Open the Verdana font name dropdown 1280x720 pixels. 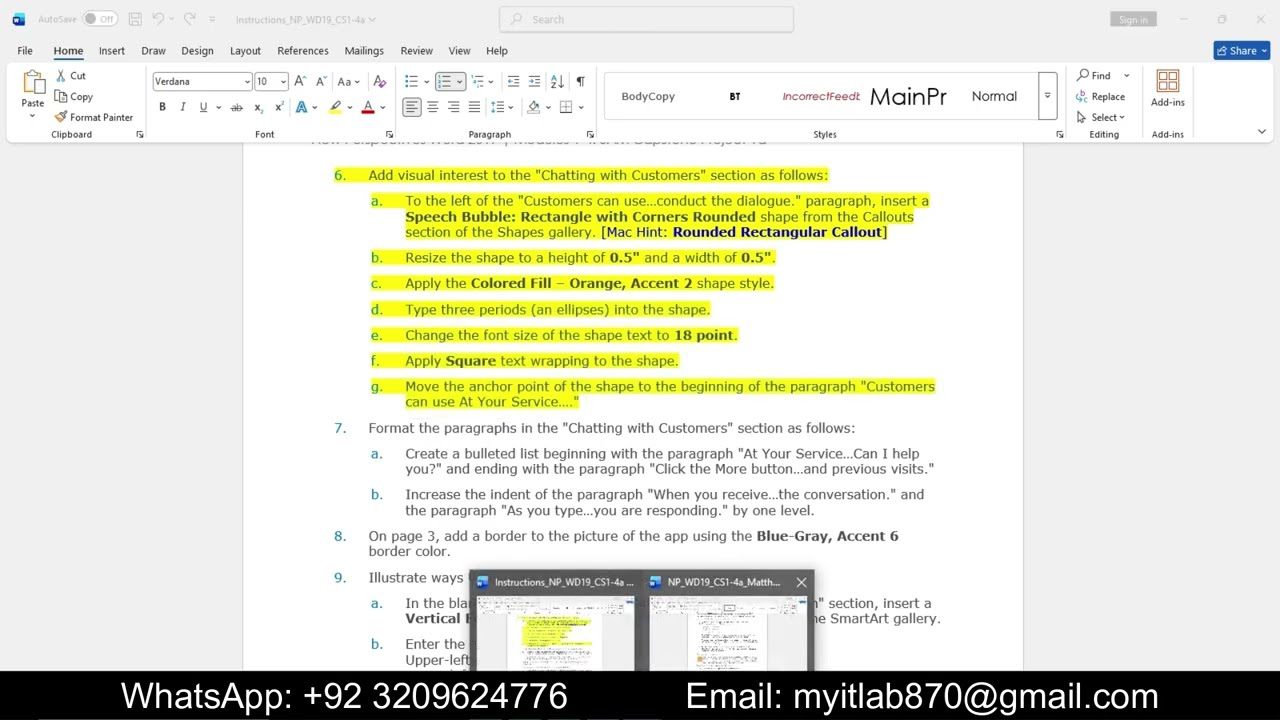[247, 82]
